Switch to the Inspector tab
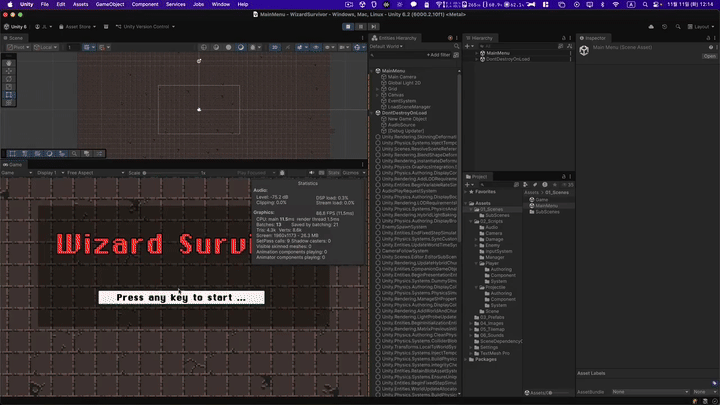Viewport: 720px width, 405px height. [x=595, y=37]
